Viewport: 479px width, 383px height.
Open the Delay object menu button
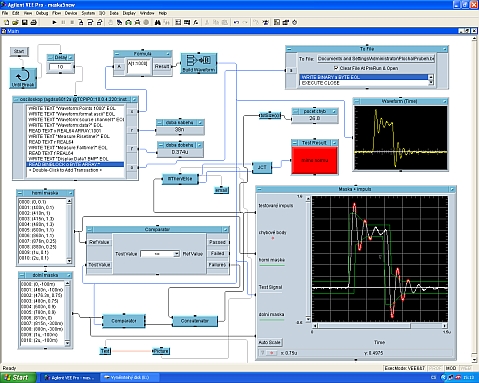pos(51,57)
